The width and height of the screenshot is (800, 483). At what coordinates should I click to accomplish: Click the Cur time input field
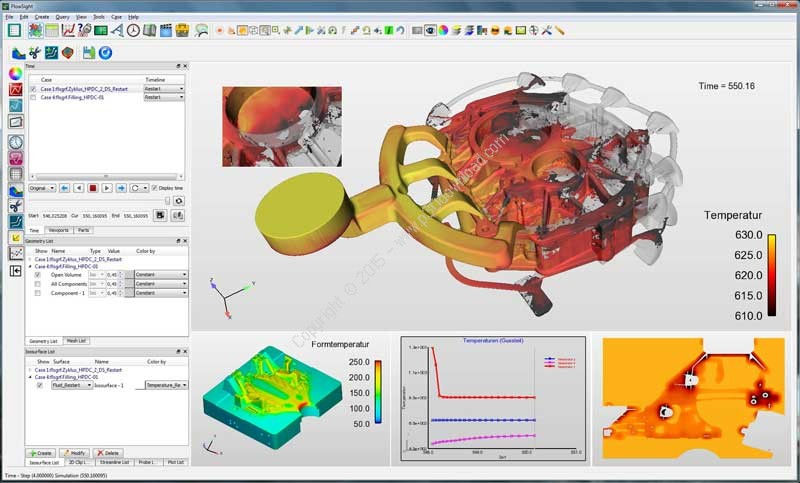click(x=94, y=216)
